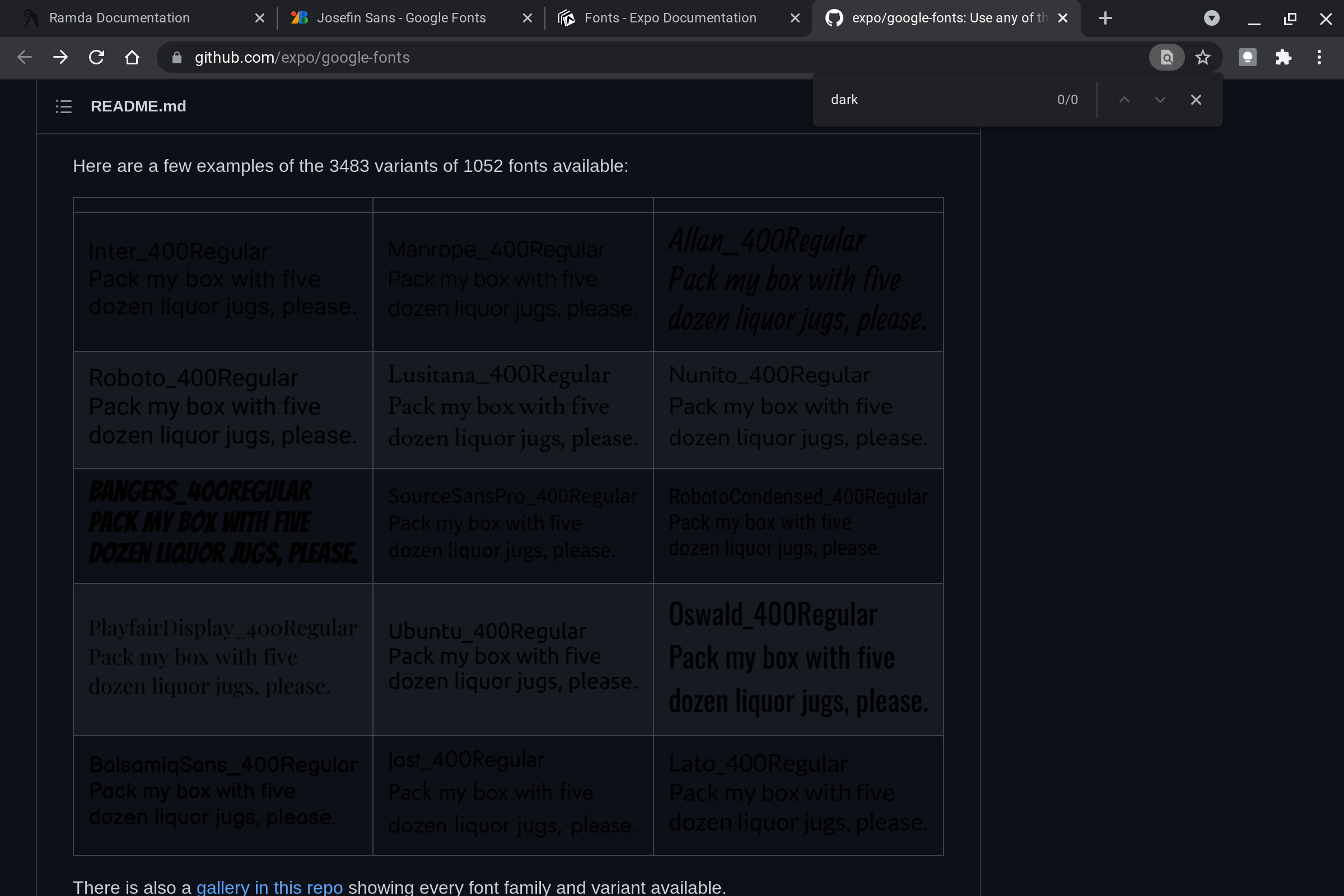Close the Fonts Expo Documentation tab

pos(795,18)
